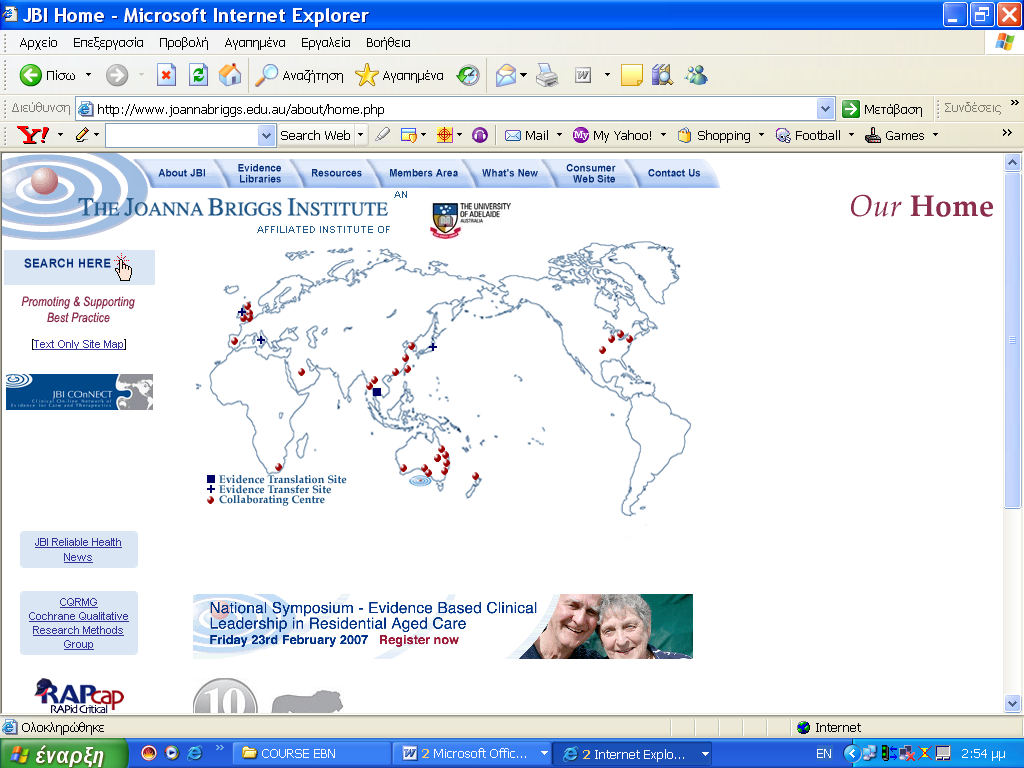Open the Προβολή menu
Image resolution: width=1024 pixels, height=768 pixels.
click(x=184, y=43)
